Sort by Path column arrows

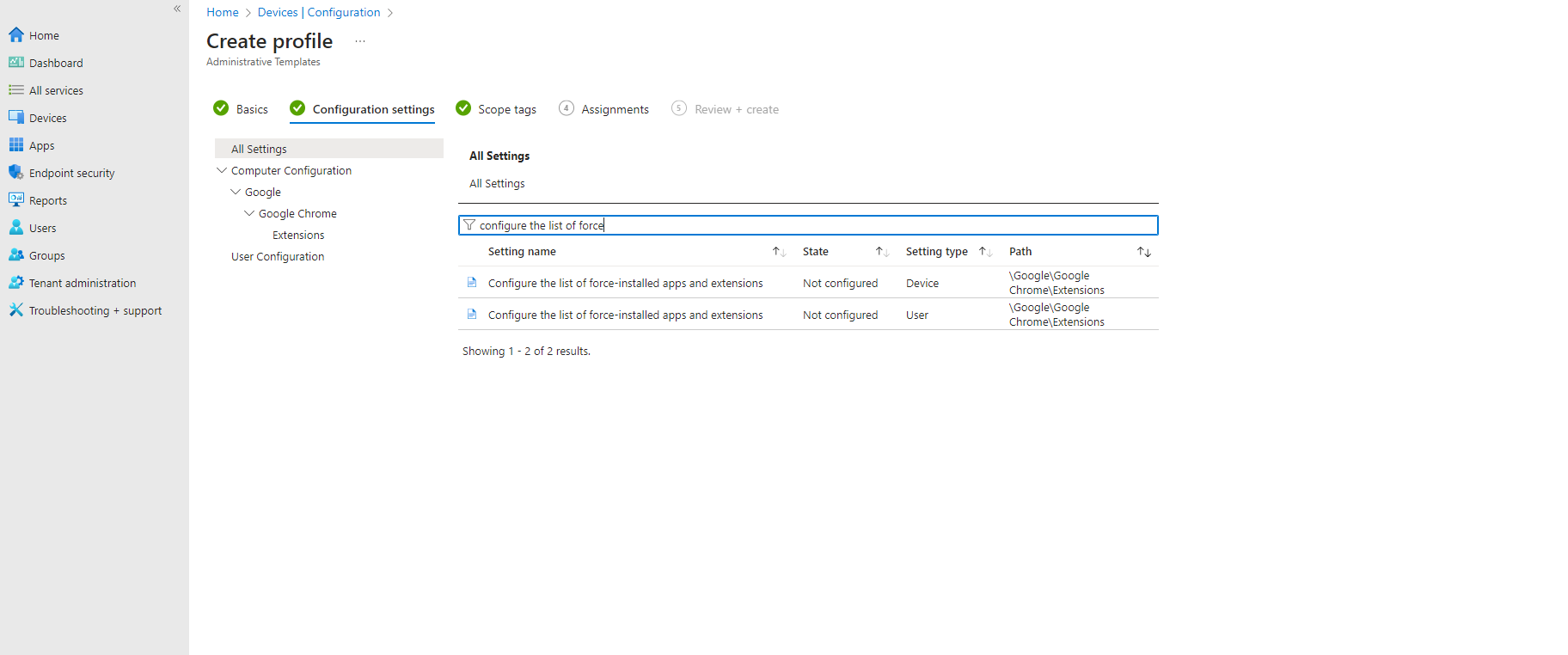coord(1144,252)
